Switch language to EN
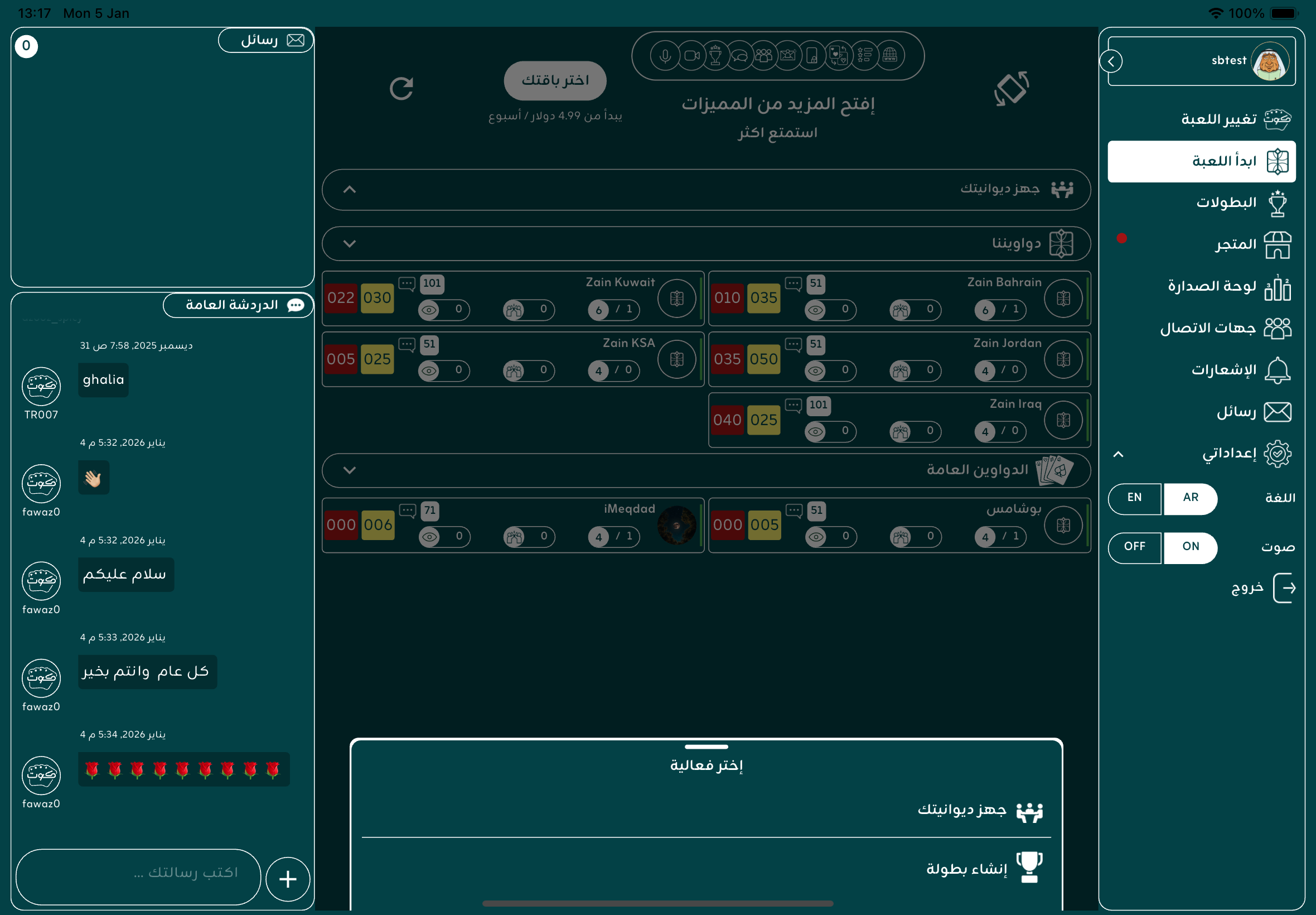The height and width of the screenshot is (915, 1316). [1134, 498]
